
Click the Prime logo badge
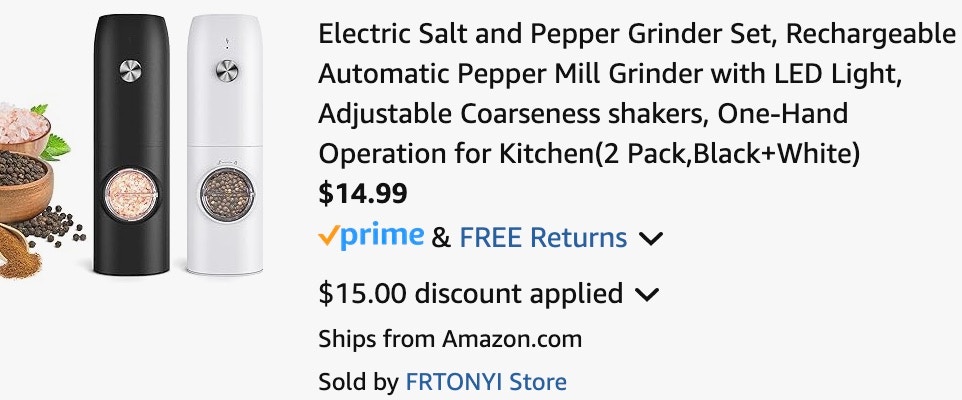[x=371, y=237]
